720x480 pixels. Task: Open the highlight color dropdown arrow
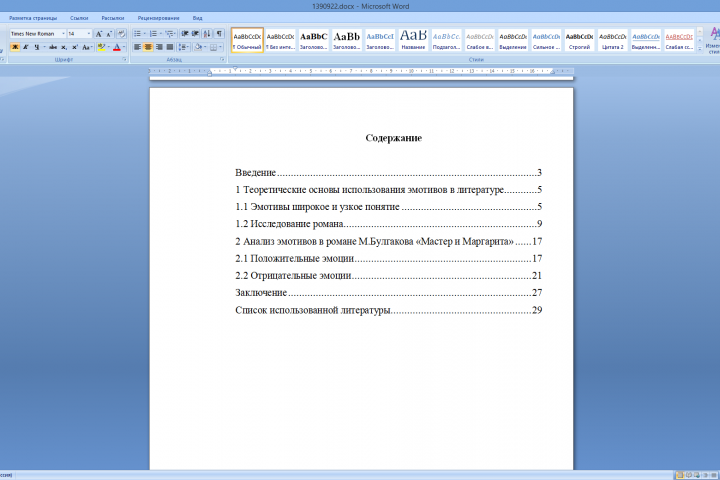pos(108,47)
